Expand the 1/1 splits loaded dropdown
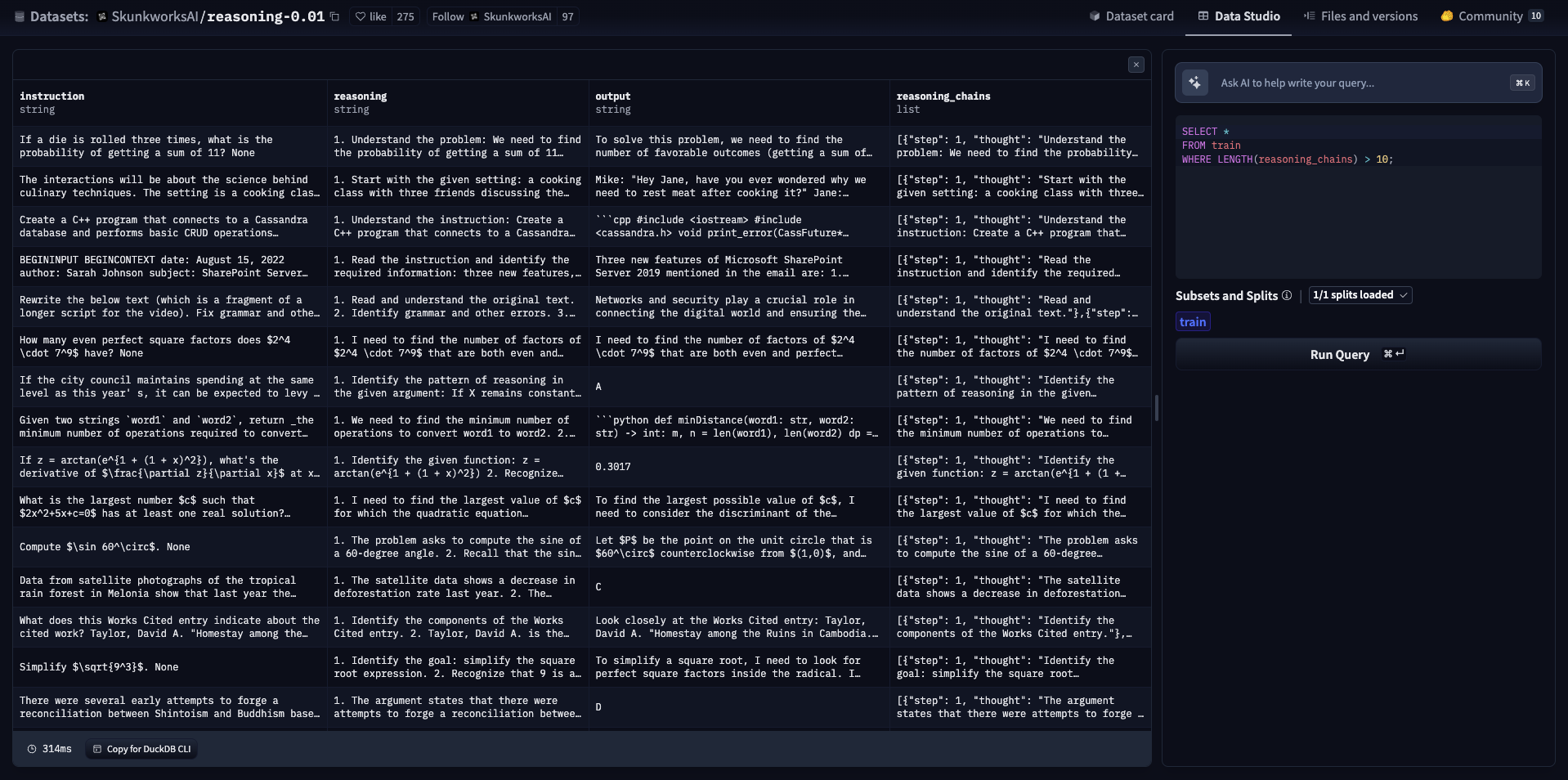Viewport: 1568px width, 780px height. click(1360, 295)
